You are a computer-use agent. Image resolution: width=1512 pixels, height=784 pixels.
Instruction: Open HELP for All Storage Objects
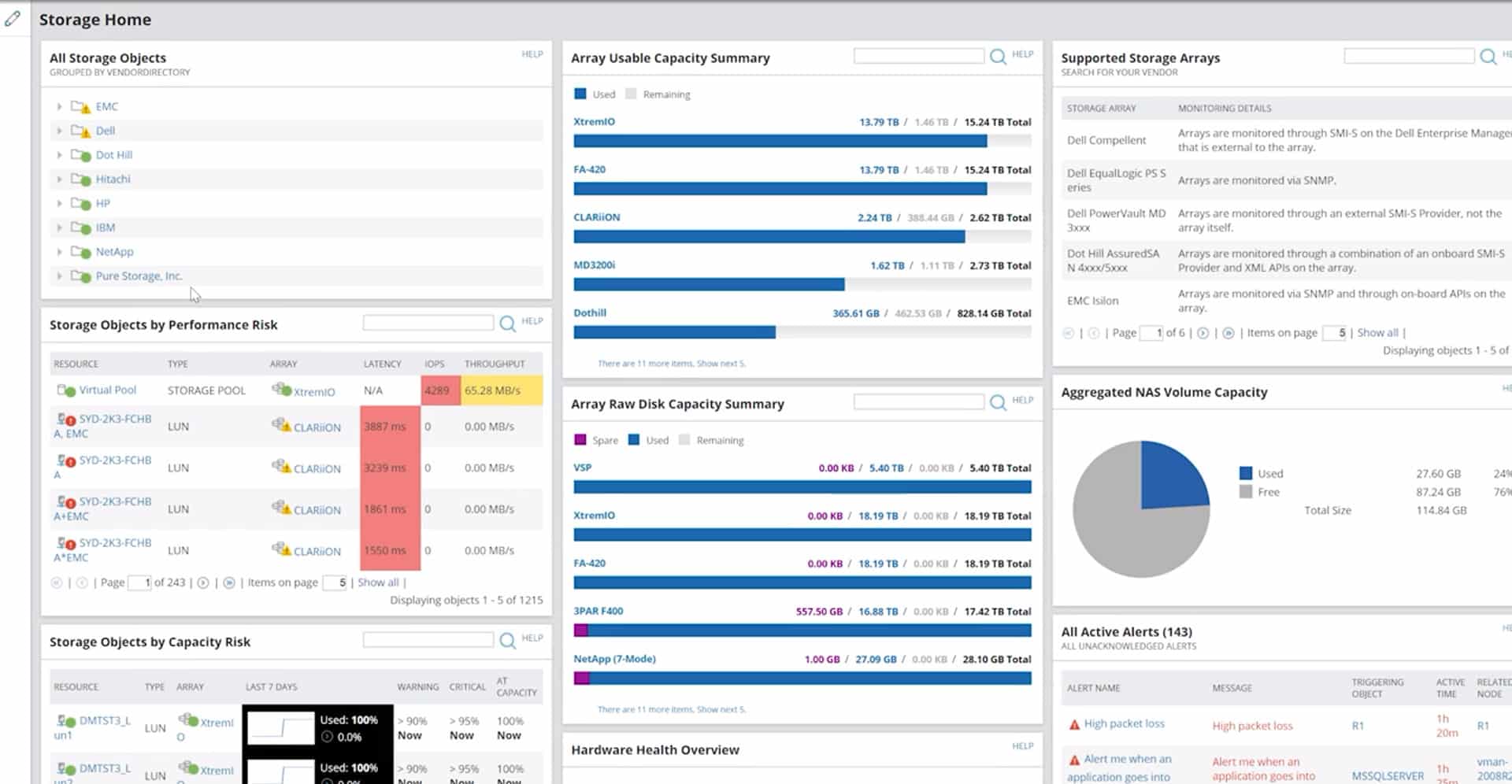(532, 54)
